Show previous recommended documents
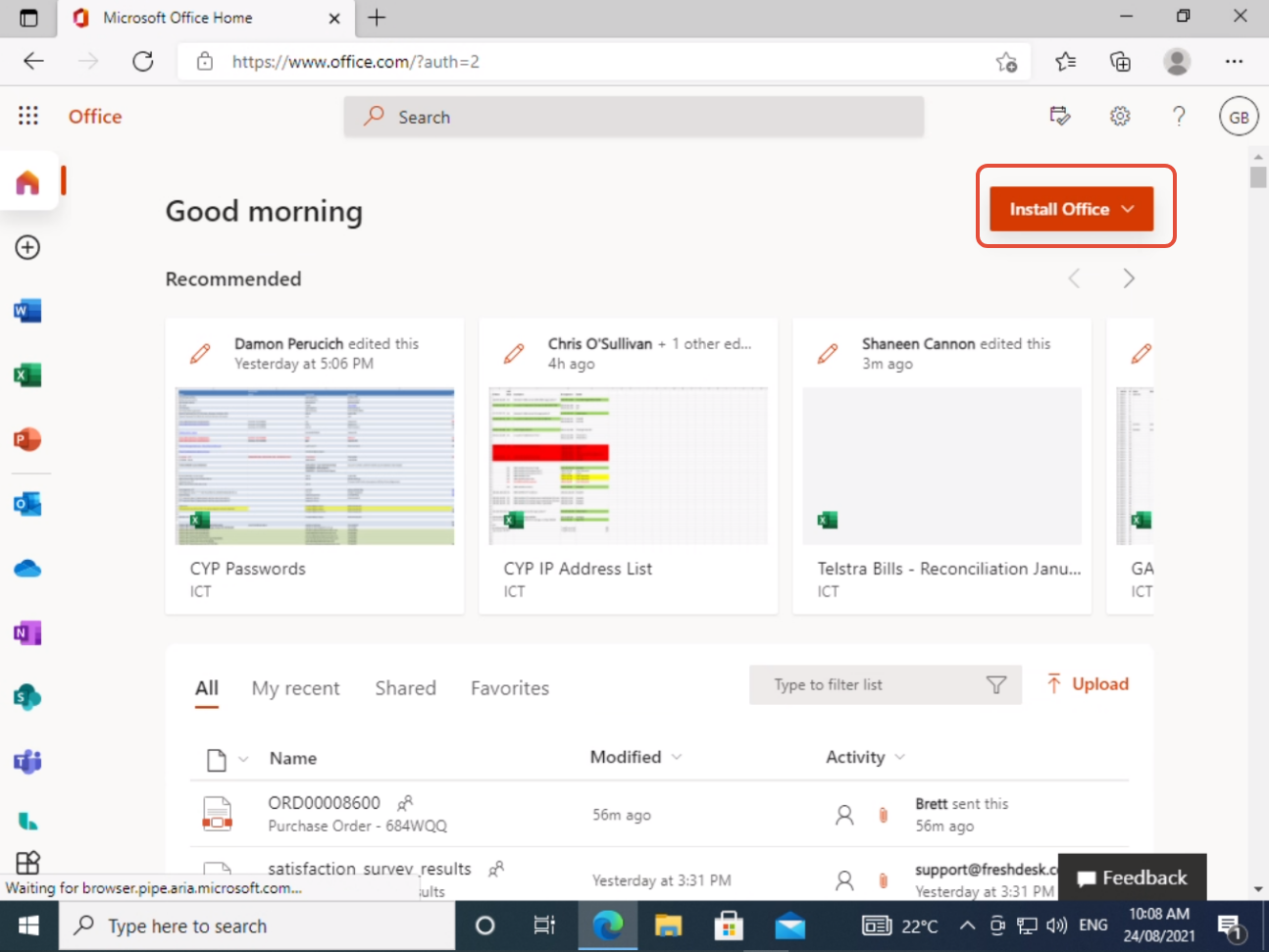The width and height of the screenshot is (1269, 952). 1074,278
